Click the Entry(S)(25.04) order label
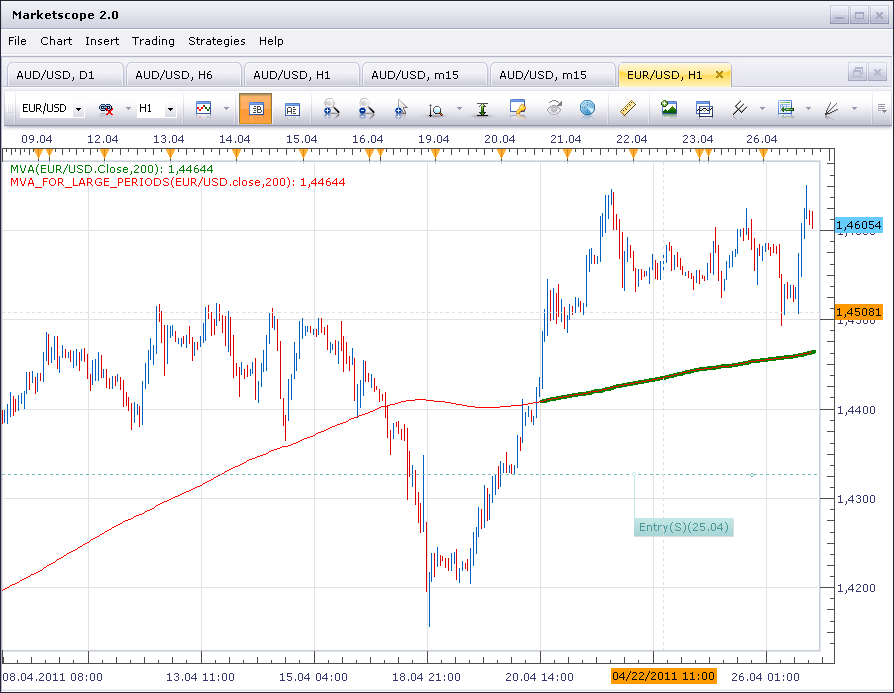Screen dimensions: 894x693 tap(684, 527)
